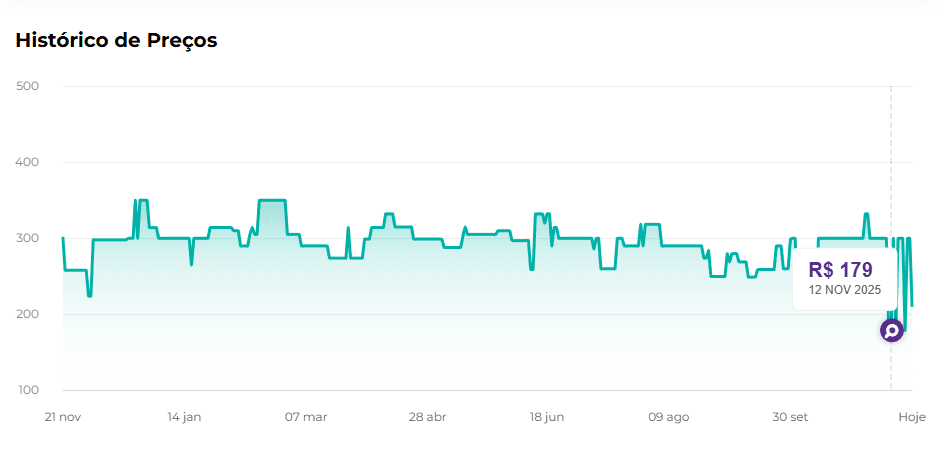Image resolution: width=941 pixels, height=468 pixels.
Task: Click the Hoje label on the axis
Action: click(x=911, y=417)
